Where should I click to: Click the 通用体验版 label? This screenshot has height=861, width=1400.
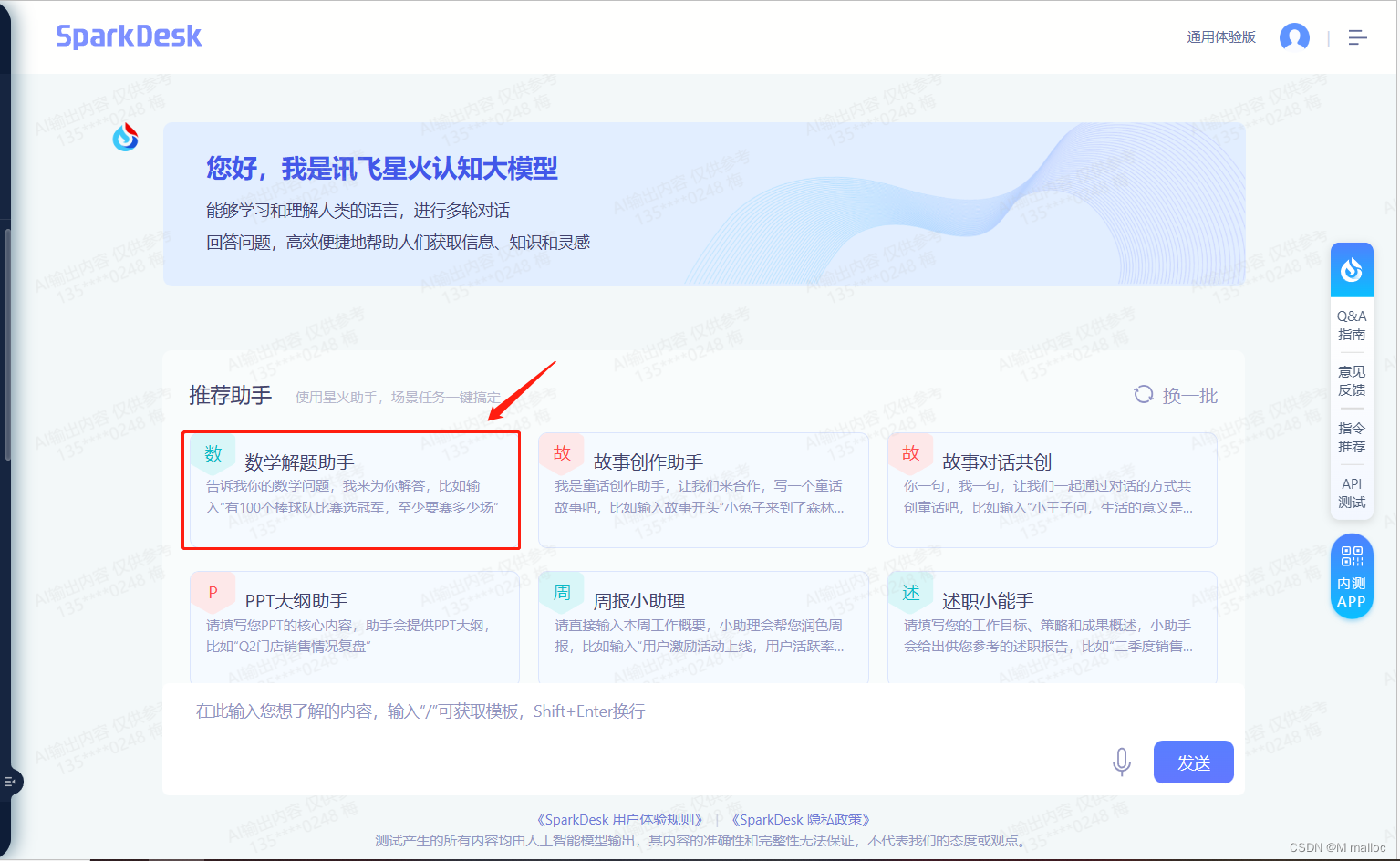1221,37
